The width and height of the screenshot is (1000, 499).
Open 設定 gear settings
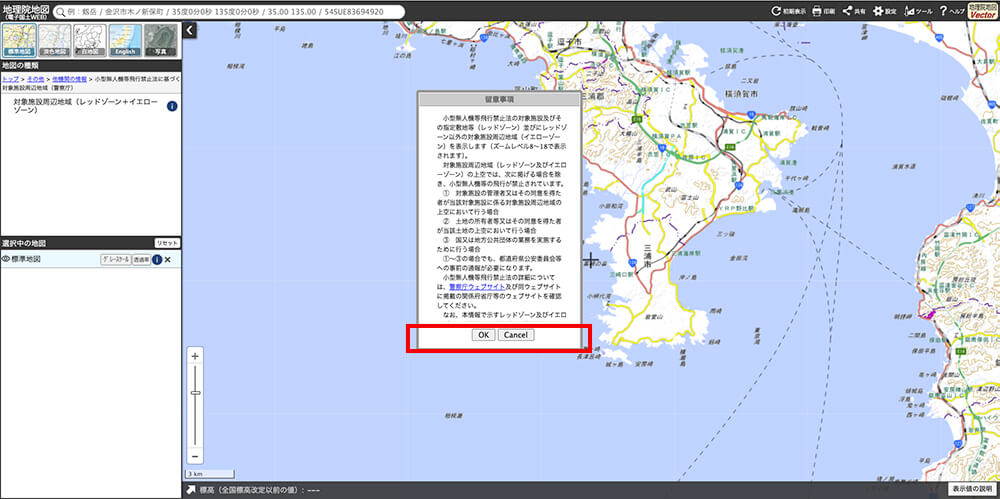click(x=884, y=11)
